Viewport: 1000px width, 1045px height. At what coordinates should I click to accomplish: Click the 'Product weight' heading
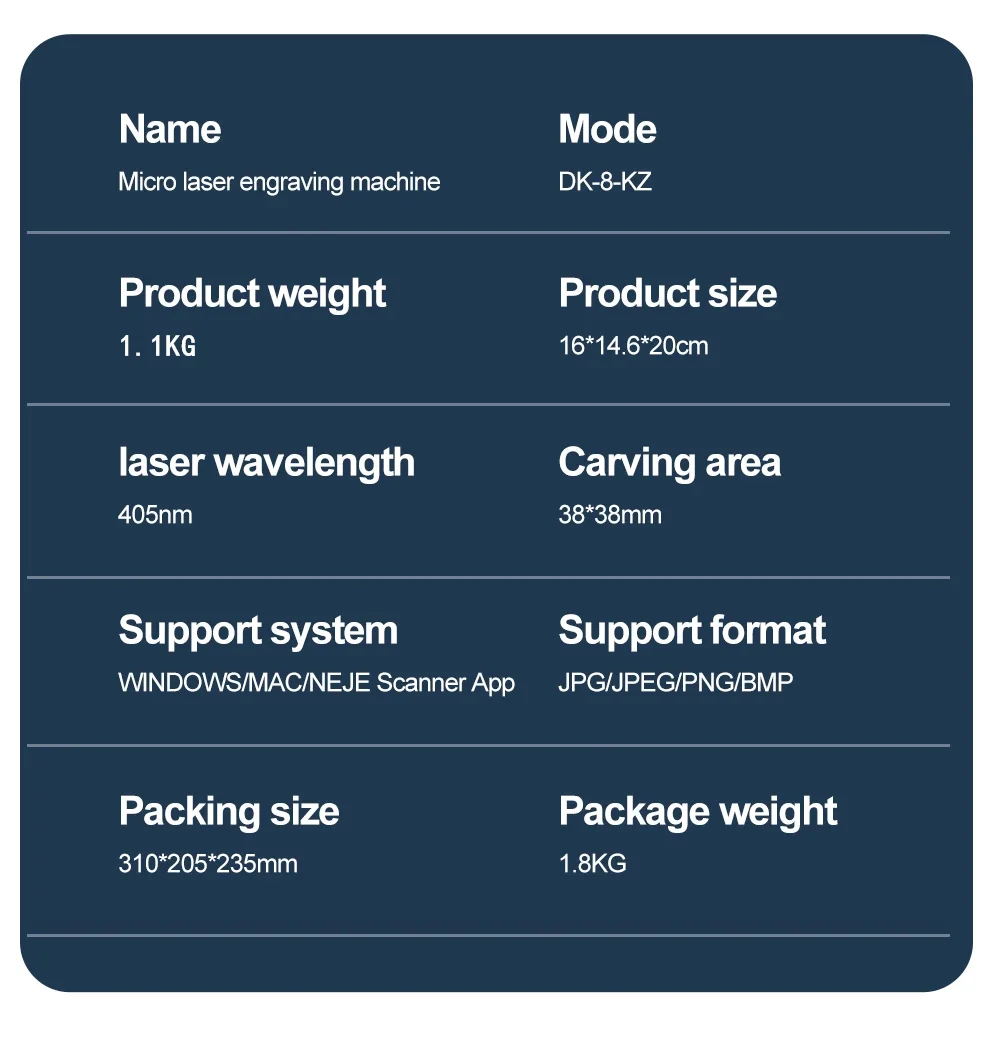pos(253,295)
